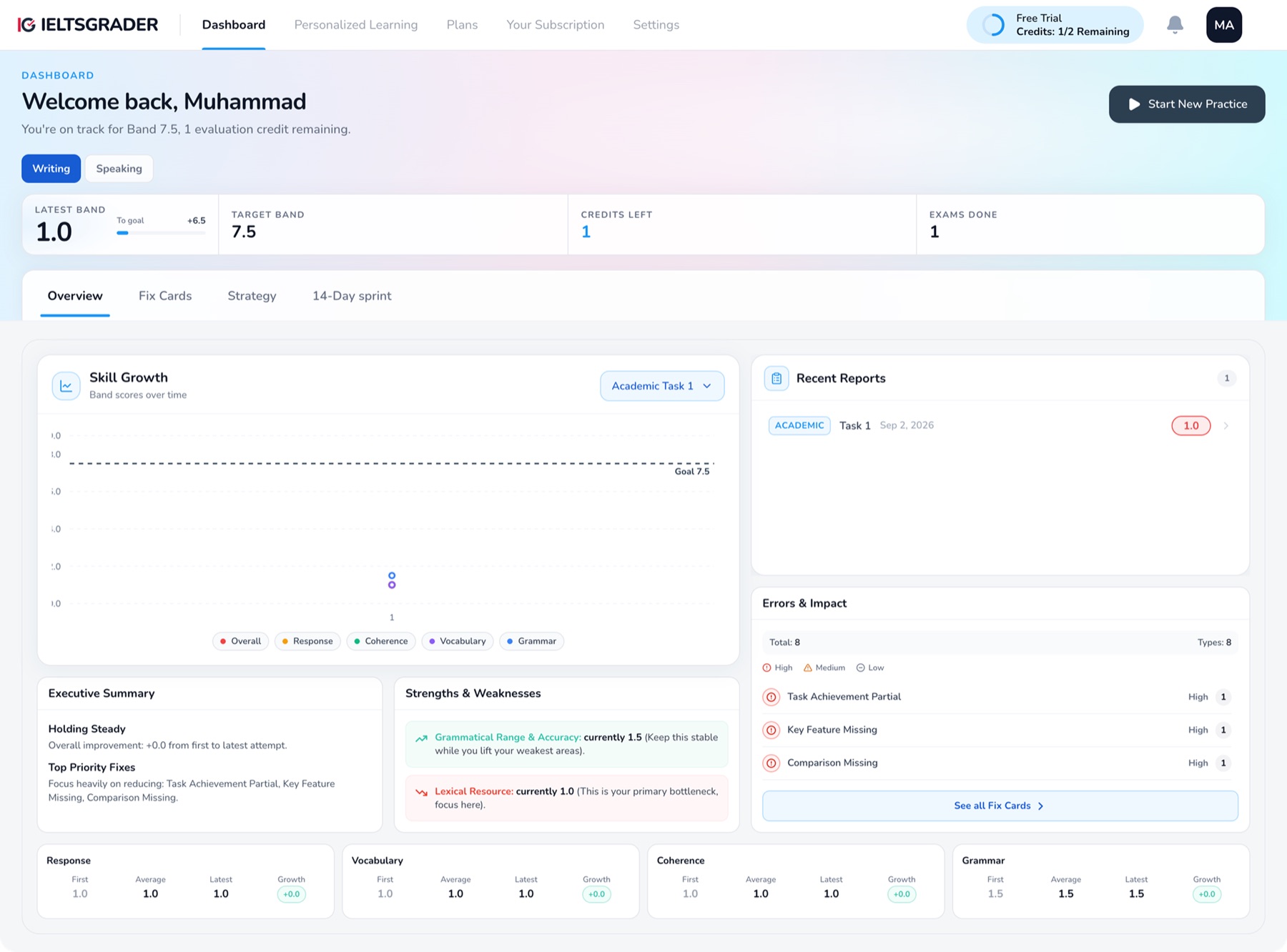
Task: Click the Skill Growth chart icon
Action: click(66, 386)
